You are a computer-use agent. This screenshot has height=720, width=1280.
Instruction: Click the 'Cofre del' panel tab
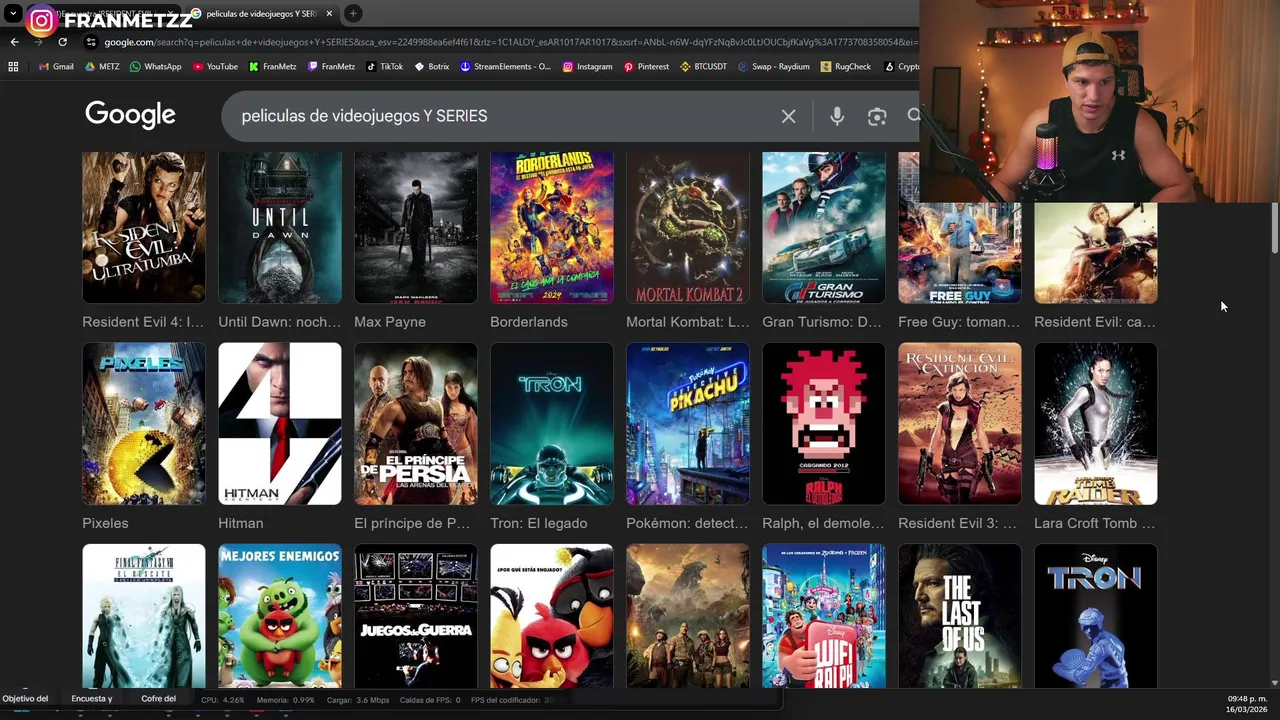pyautogui.click(x=158, y=699)
